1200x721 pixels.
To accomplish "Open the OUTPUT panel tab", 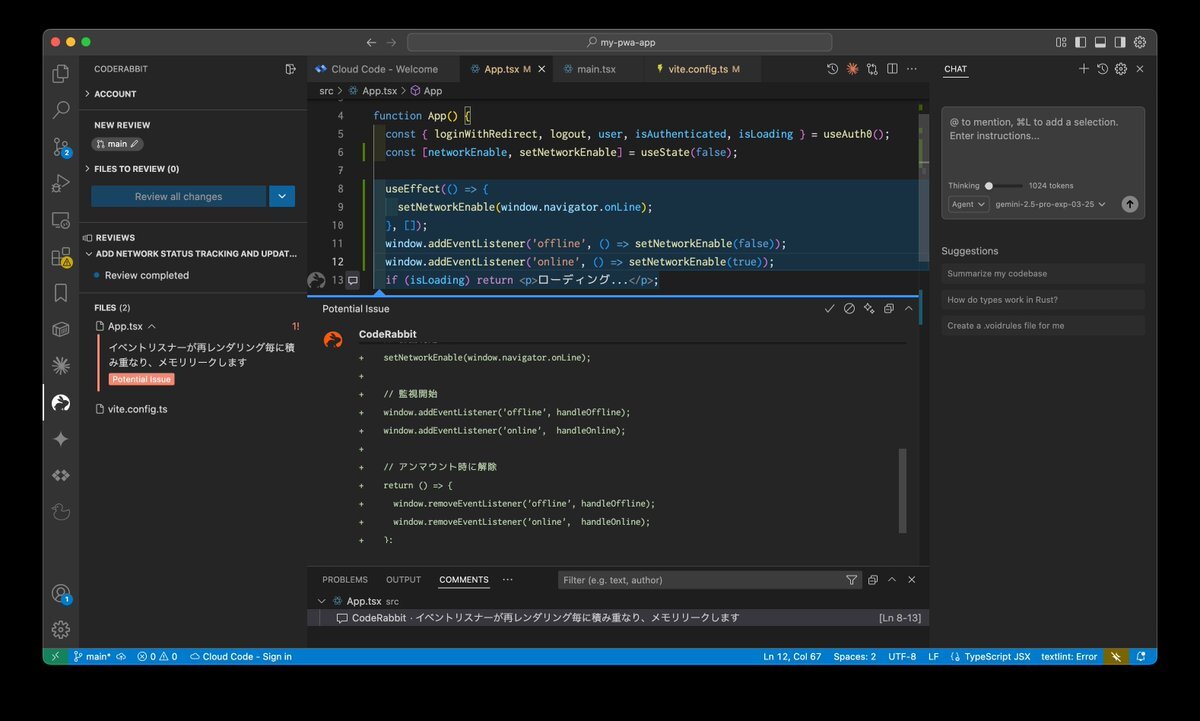I will (404, 580).
